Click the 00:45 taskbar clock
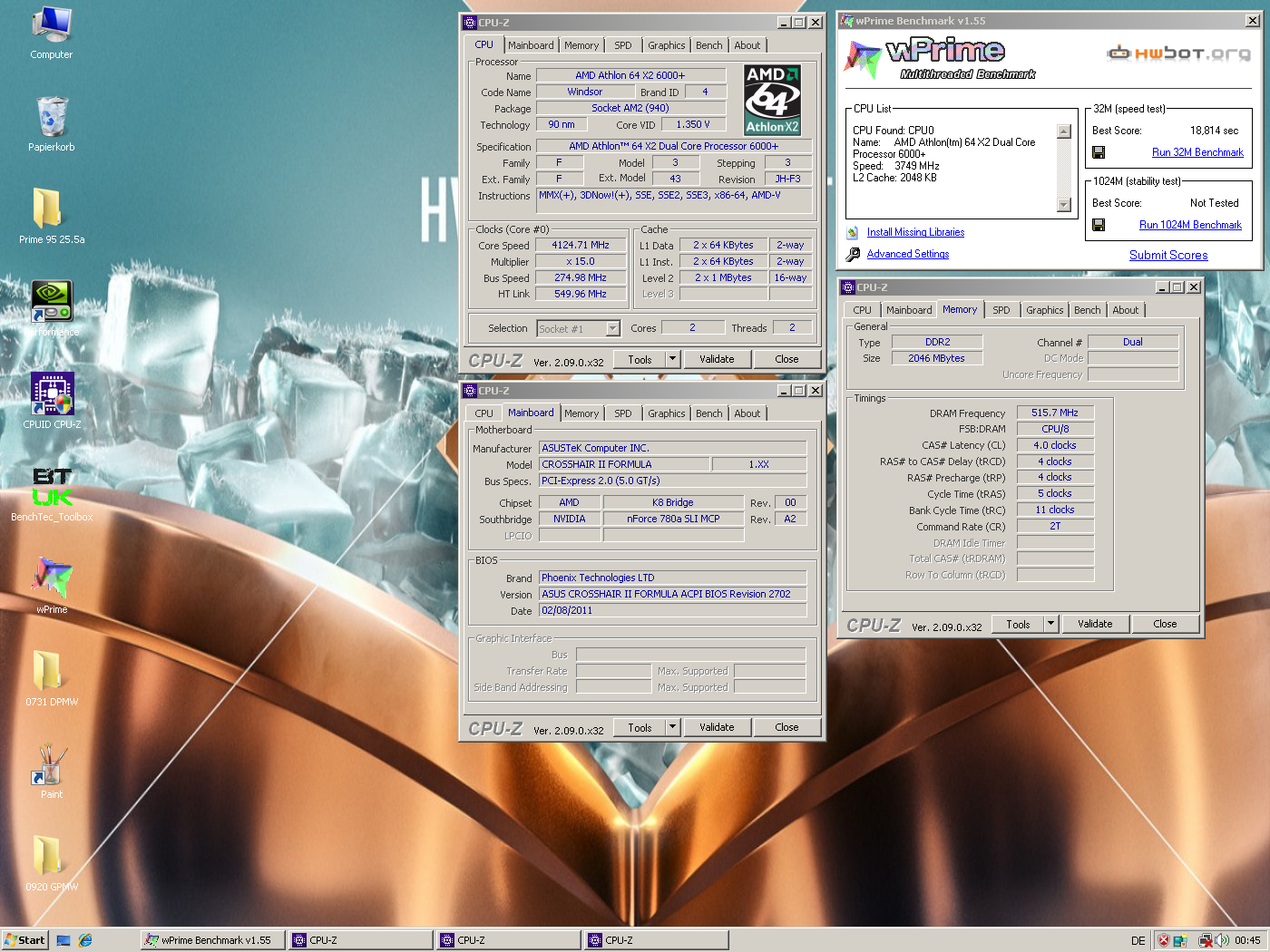The width and height of the screenshot is (1270, 952). click(x=1247, y=940)
